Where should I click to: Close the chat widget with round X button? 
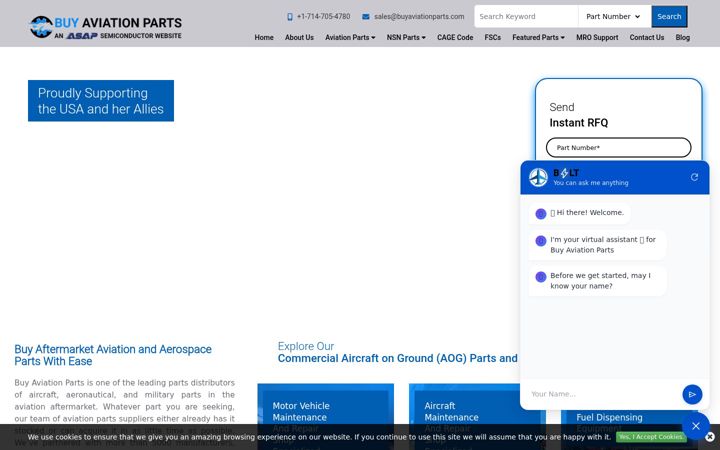coord(696,426)
